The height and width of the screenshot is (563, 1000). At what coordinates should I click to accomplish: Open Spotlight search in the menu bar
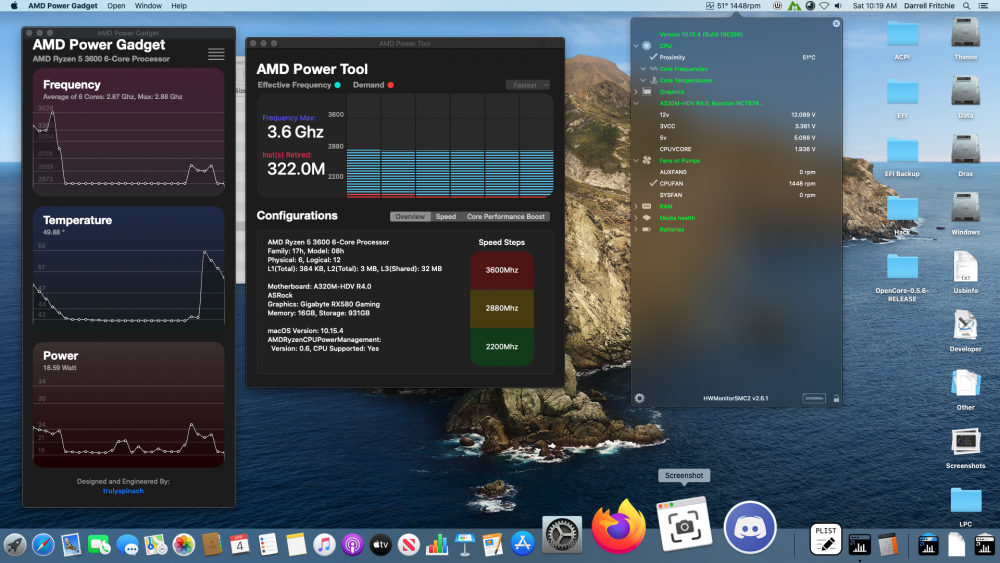pos(966,6)
